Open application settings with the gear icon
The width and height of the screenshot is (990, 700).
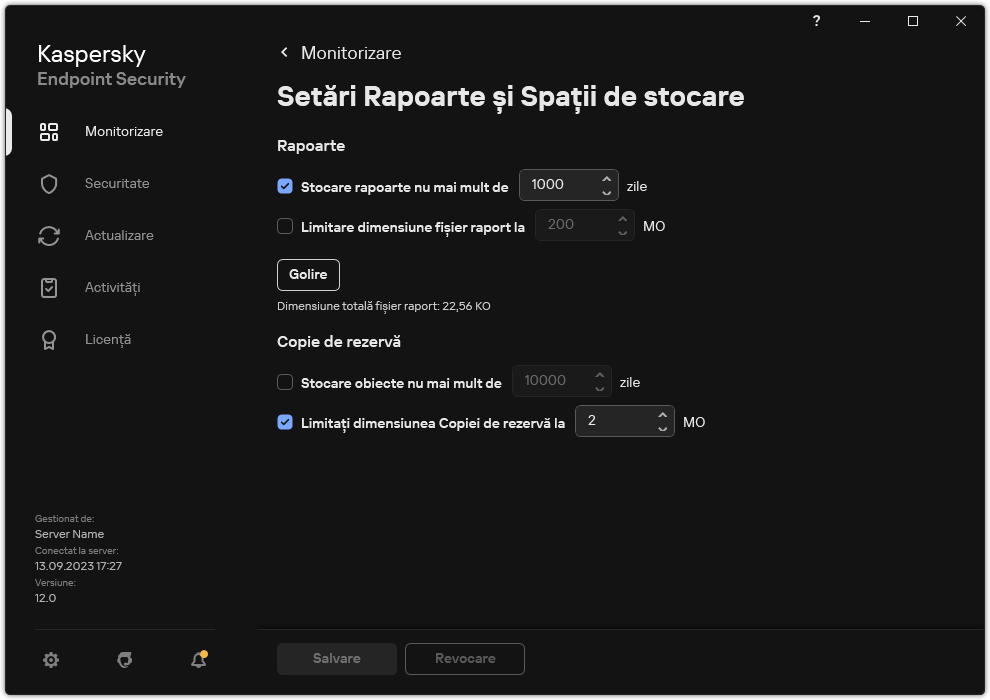(51, 660)
